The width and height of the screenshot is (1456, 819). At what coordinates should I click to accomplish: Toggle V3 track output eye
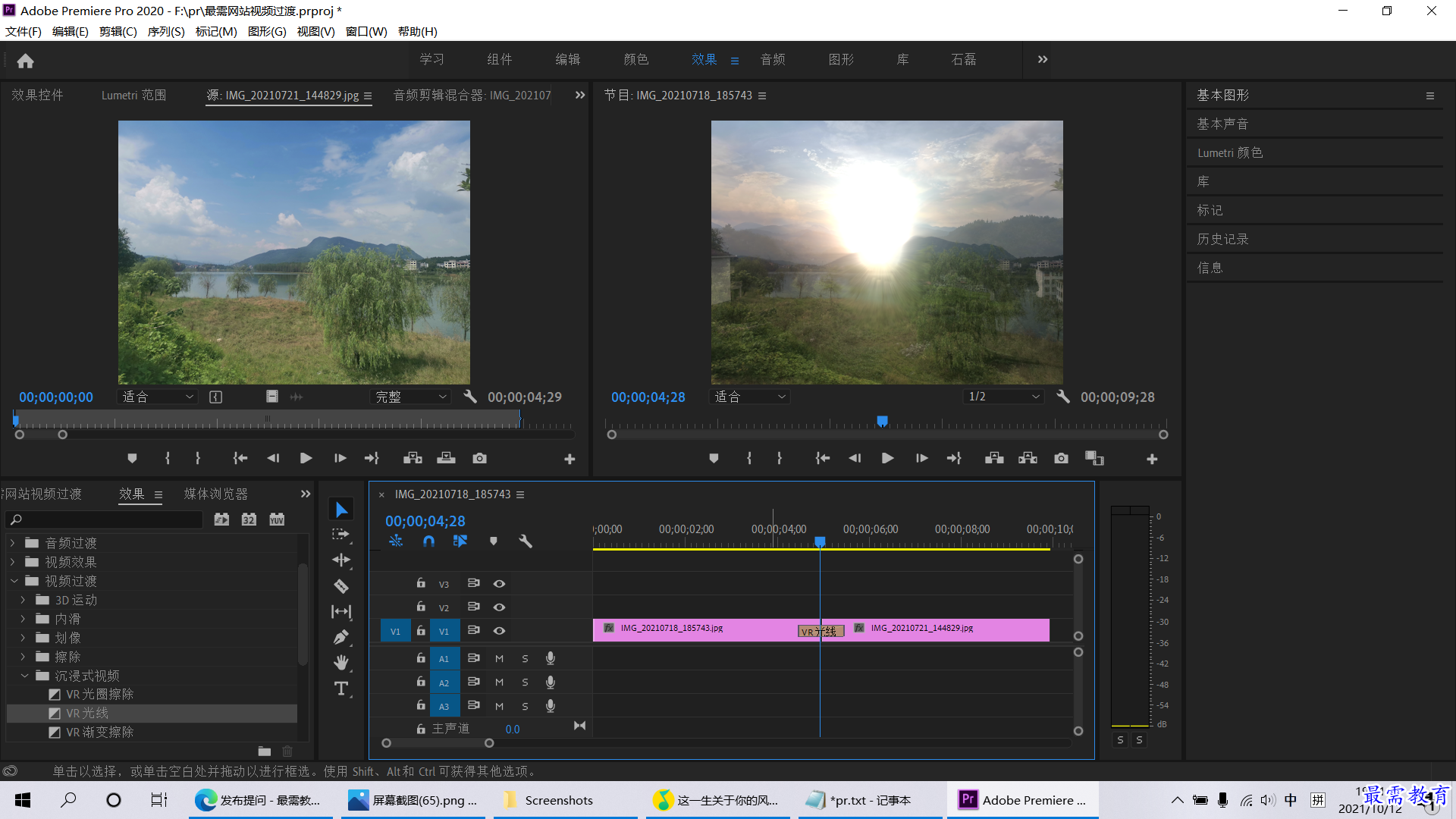[x=499, y=584]
